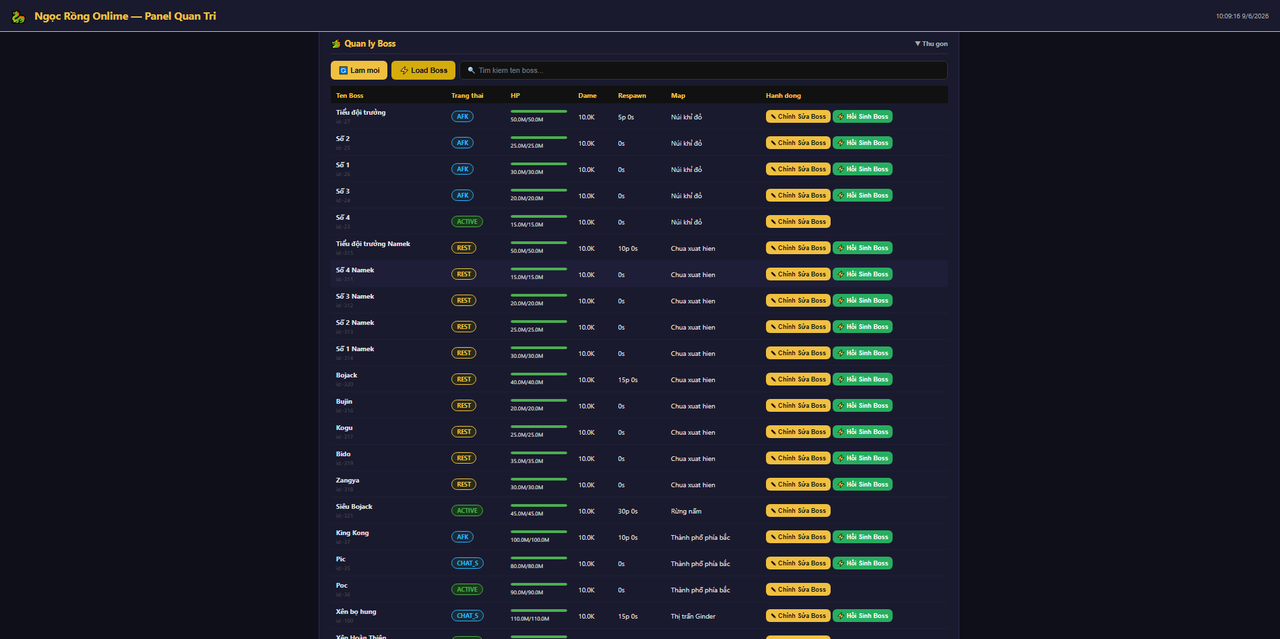Click the revive lightning icon for King Kong

(841, 537)
